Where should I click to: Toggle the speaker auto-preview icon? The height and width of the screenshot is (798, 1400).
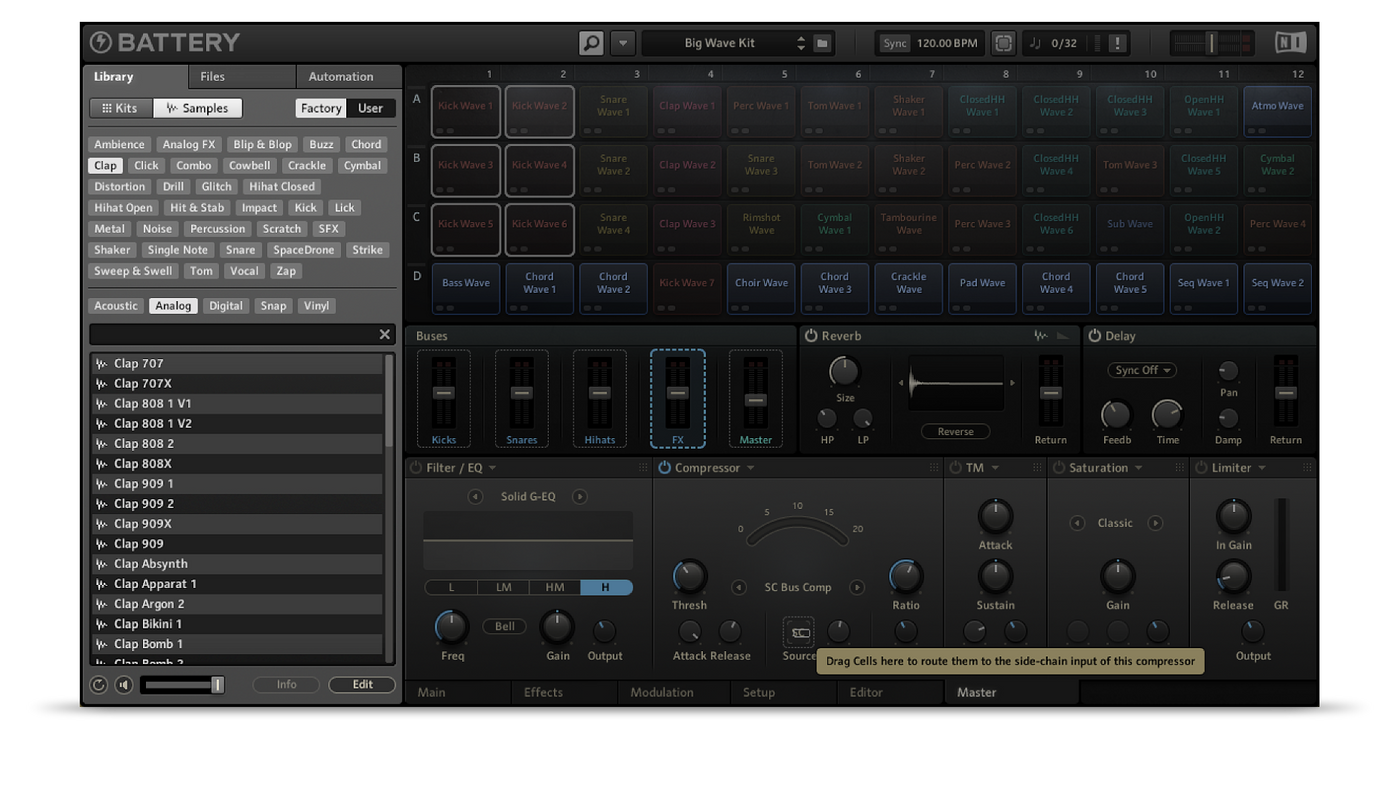click(x=124, y=685)
